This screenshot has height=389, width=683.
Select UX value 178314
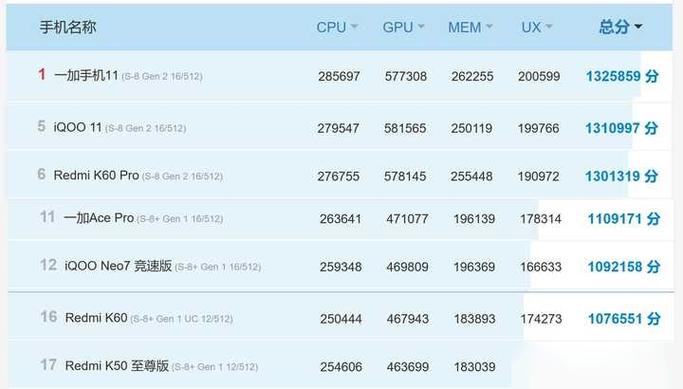coord(541,219)
